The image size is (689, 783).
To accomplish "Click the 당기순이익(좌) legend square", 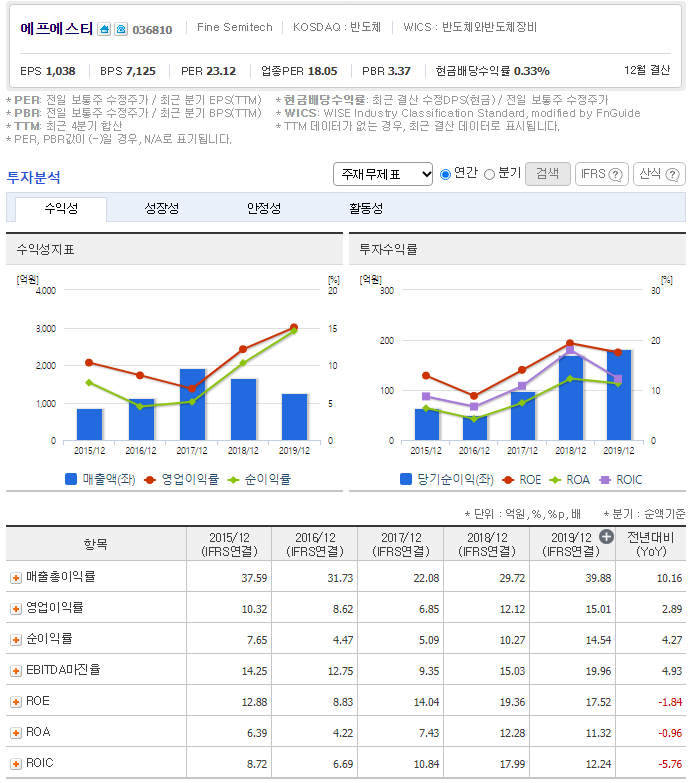I will pos(406,479).
